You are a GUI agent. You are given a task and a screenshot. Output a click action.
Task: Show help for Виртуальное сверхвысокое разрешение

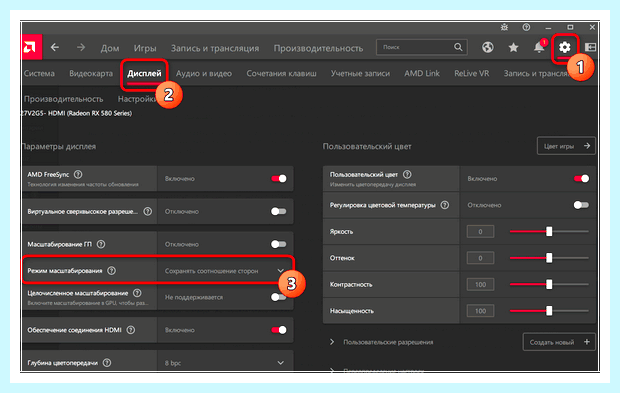click(x=147, y=212)
